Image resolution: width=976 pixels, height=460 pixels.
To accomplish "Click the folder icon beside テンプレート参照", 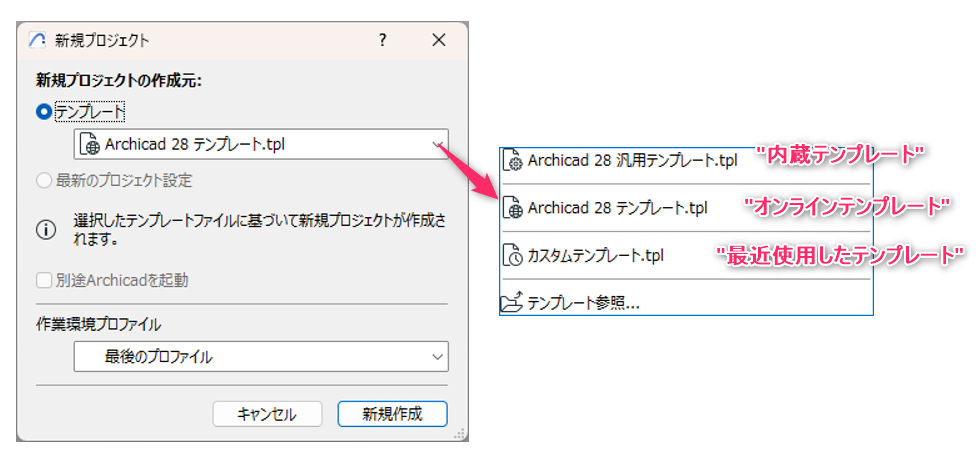I will pyautogui.click(x=513, y=301).
